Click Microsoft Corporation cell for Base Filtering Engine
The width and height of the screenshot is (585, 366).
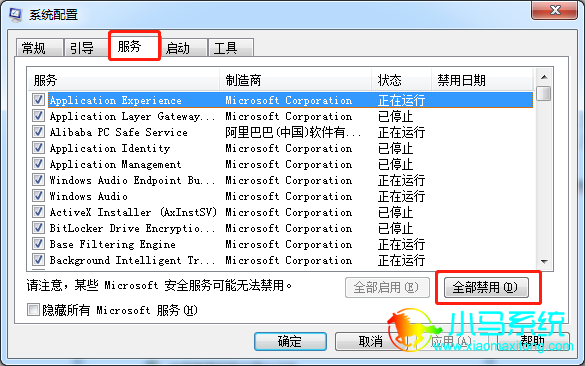tap(289, 244)
